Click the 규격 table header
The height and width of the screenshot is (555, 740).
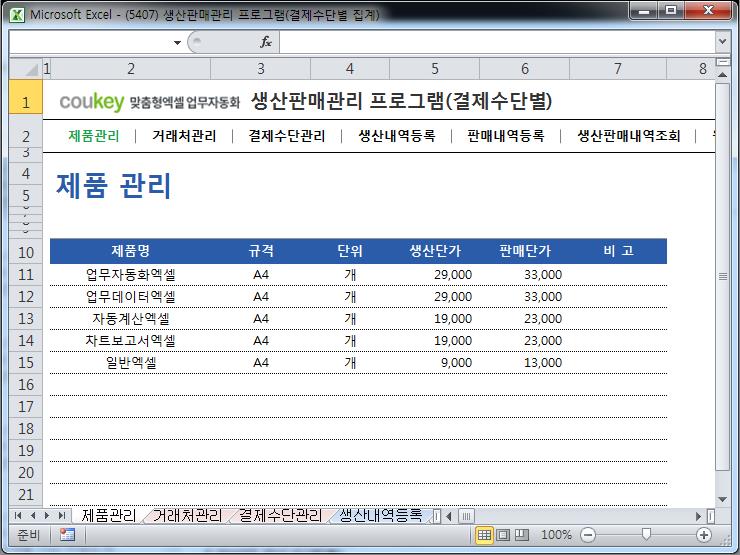pos(261,251)
